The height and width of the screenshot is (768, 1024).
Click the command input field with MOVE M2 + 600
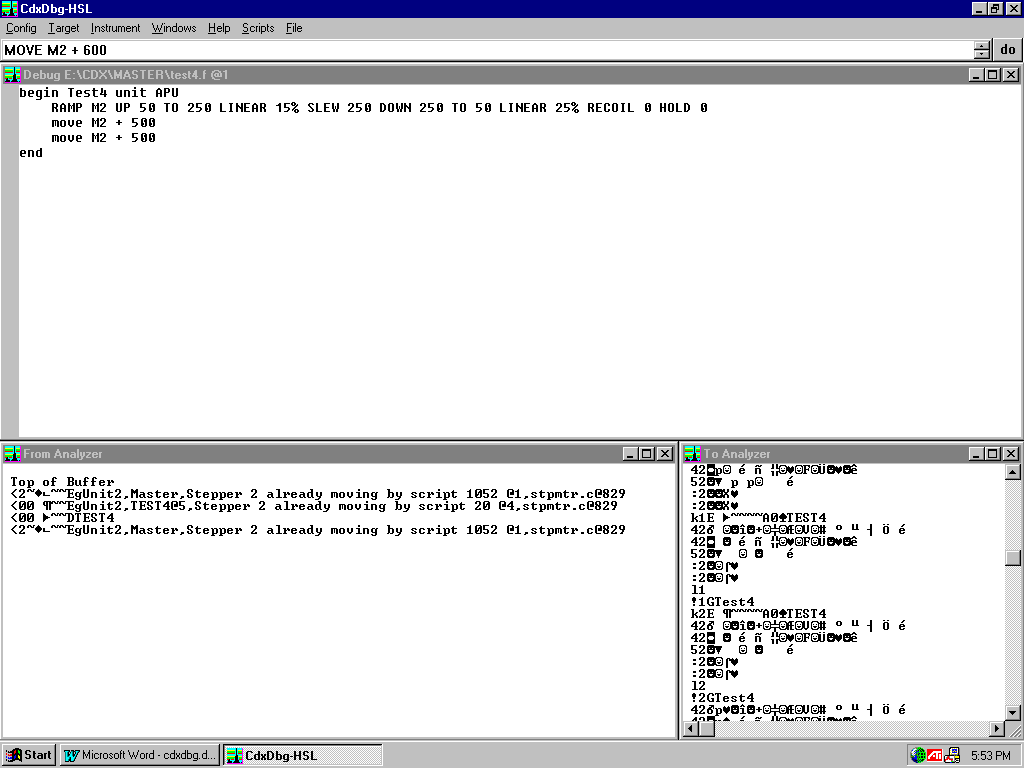487,50
